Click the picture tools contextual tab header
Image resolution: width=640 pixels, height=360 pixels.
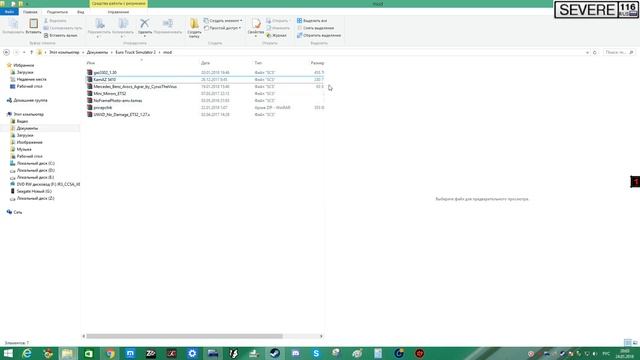click(119, 4)
